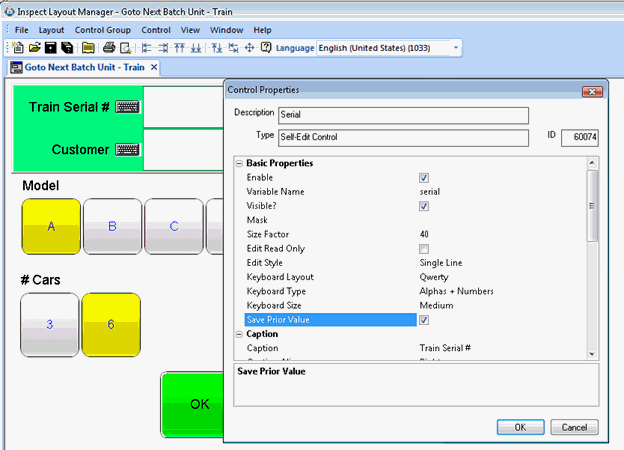Screen dimensions: 624x450
Task: Toggle the Enable checkbox
Action: tap(424, 177)
